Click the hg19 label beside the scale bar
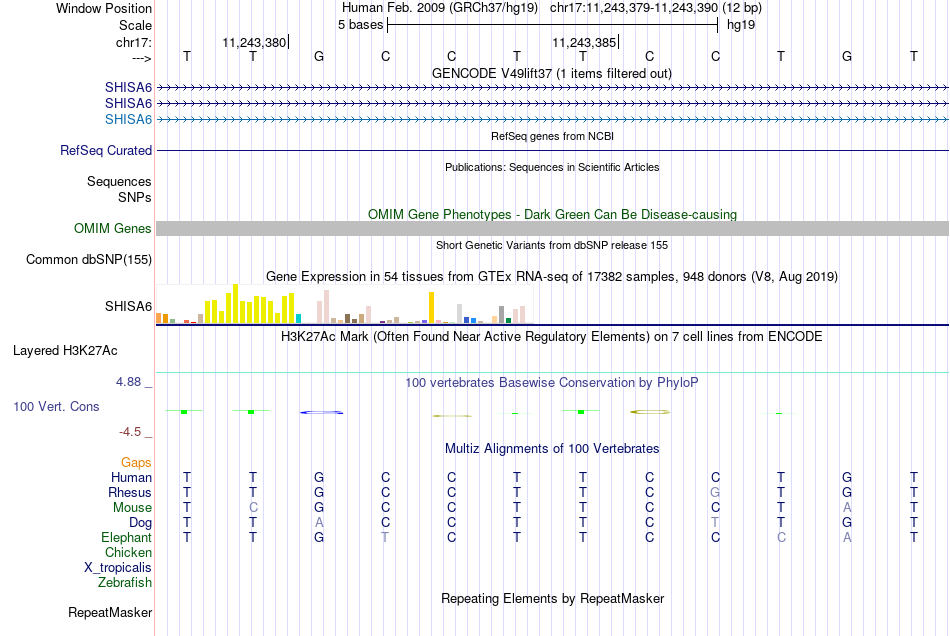The image size is (950, 636). (741, 25)
